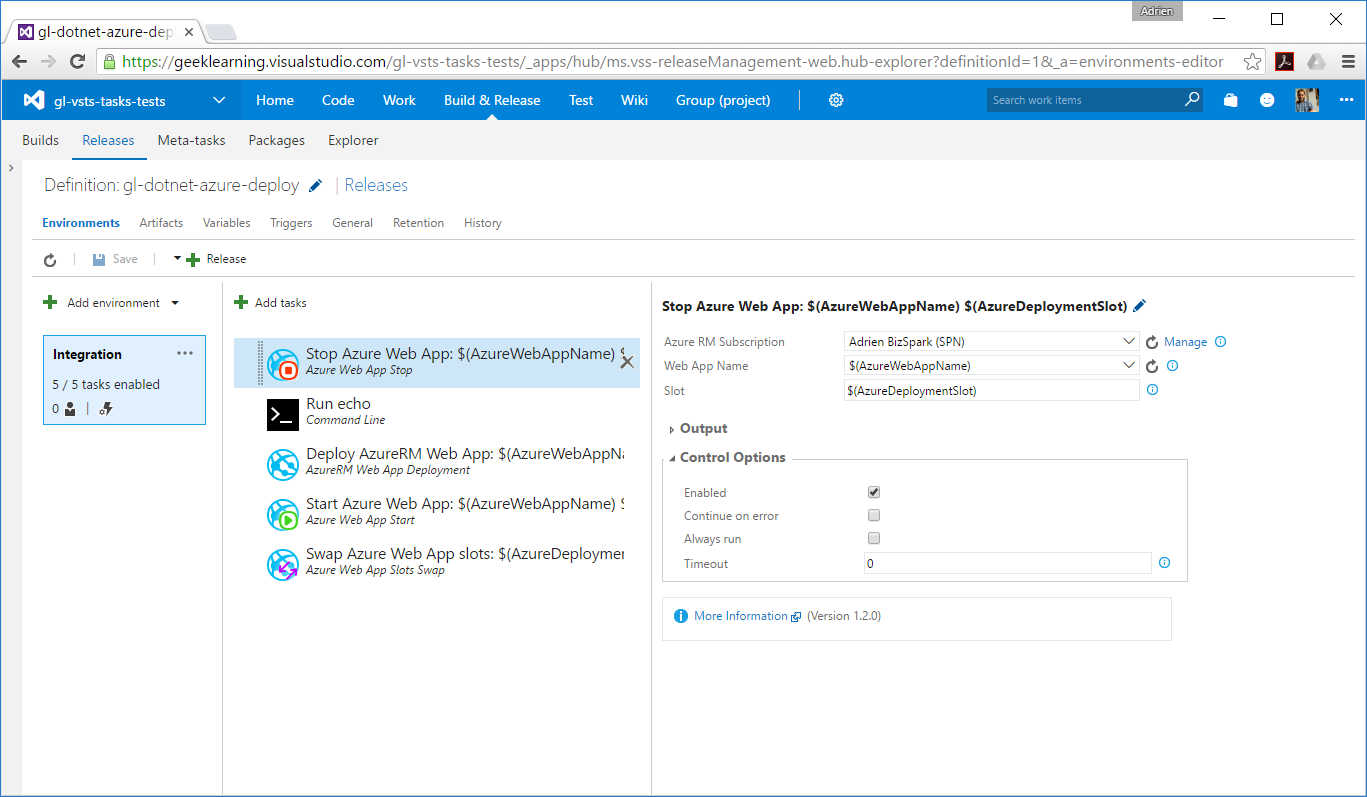Open Web App Name dropdown
1367x797 pixels.
1129,366
